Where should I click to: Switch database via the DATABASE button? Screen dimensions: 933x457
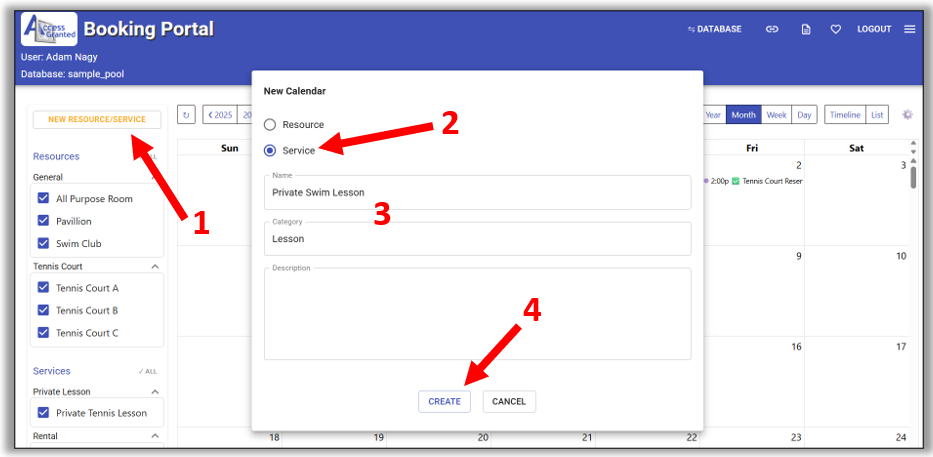coord(715,30)
